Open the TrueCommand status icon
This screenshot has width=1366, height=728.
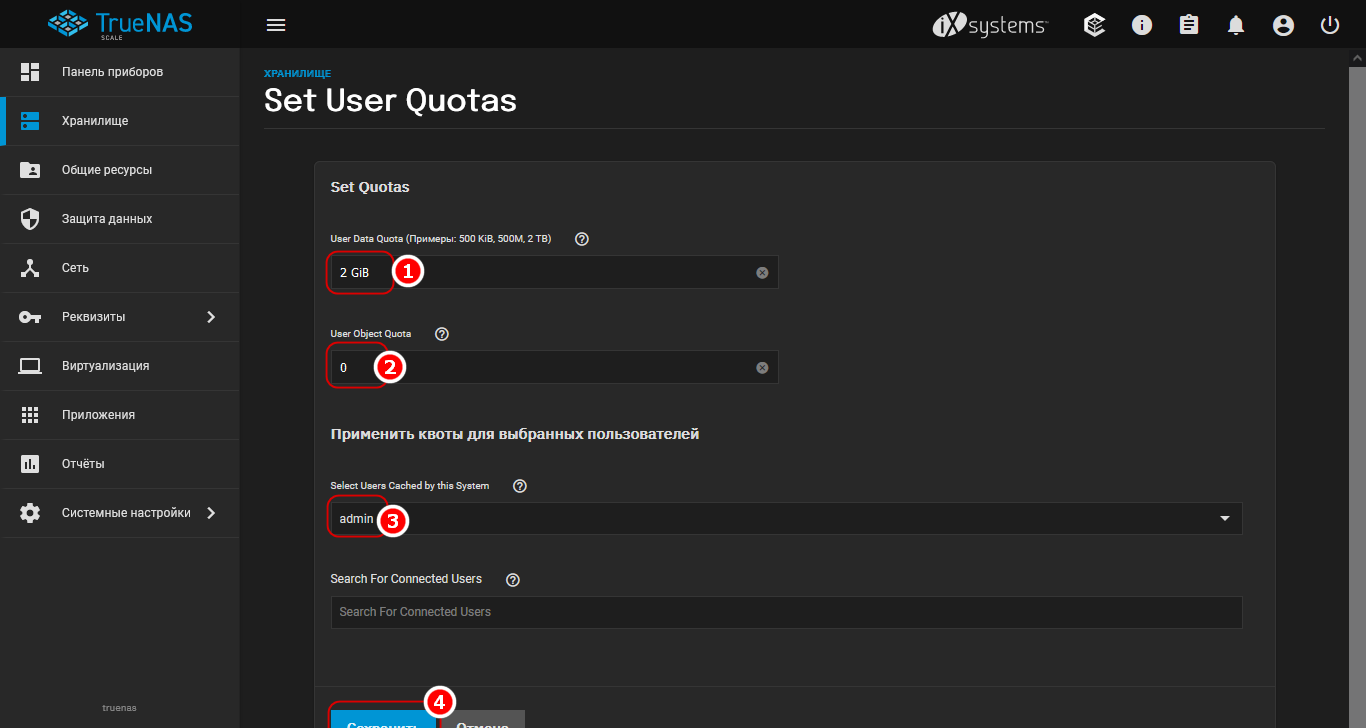pos(1095,25)
